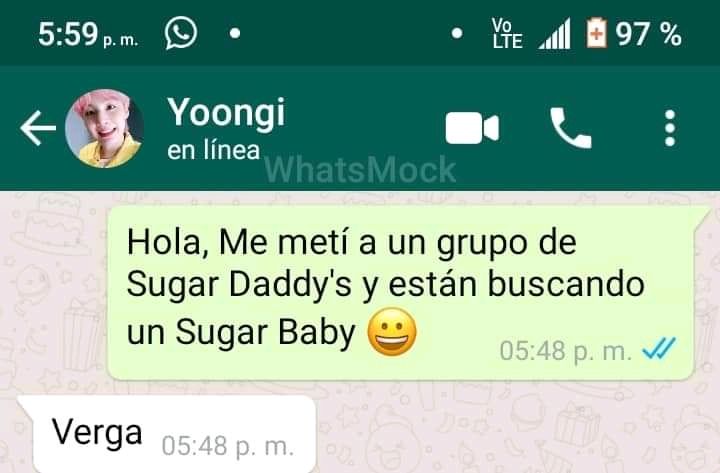This screenshot has width=720, height=473.
Task: Open Yoongi's profile picture
Action: tap(105, 128)
